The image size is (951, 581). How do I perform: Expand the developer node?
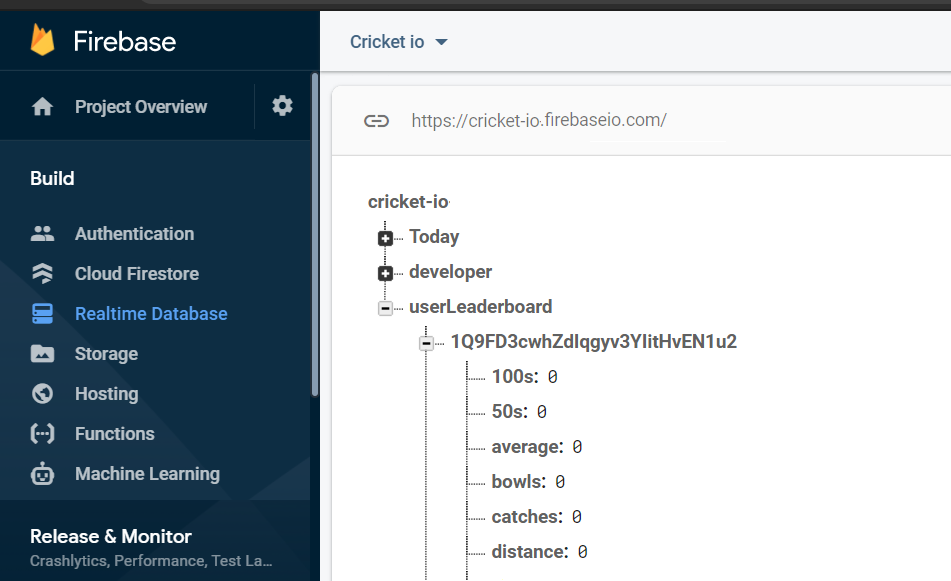coord(385,274)
